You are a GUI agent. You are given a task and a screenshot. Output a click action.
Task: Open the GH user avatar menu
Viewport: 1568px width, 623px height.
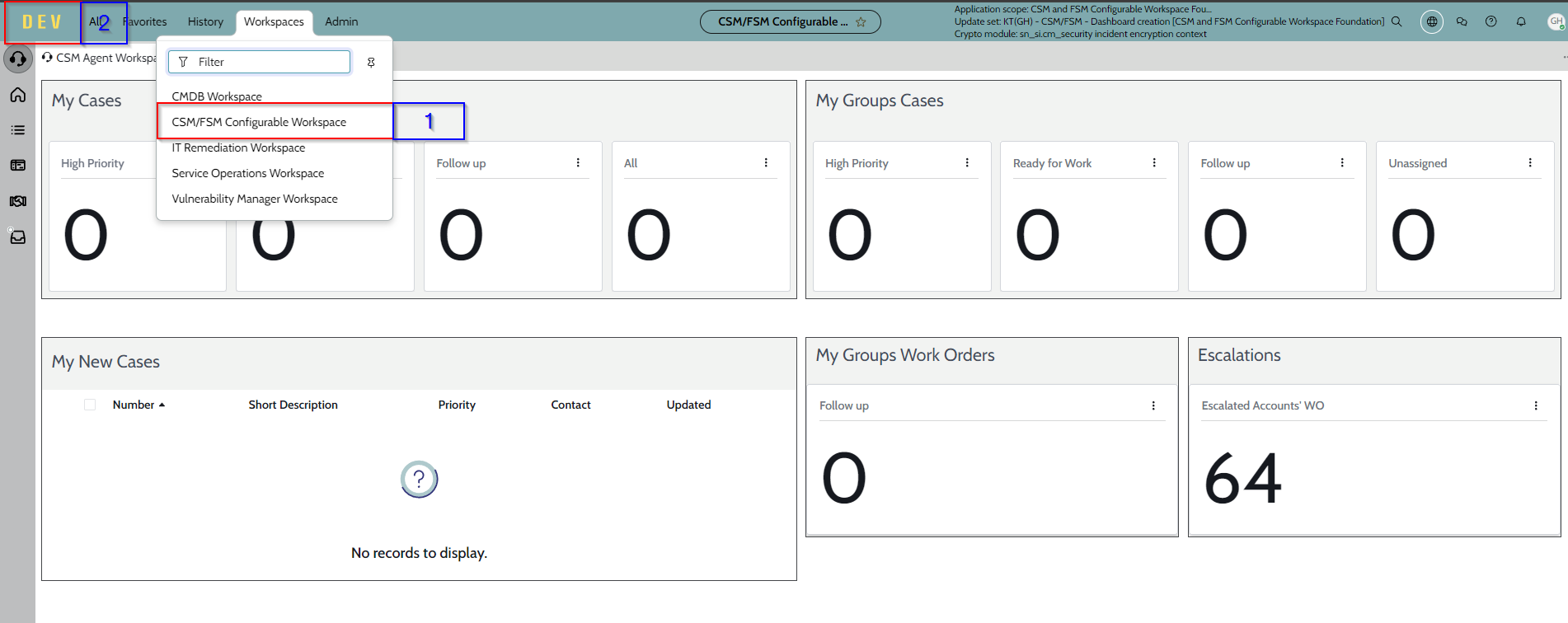tap(1556, 21)
